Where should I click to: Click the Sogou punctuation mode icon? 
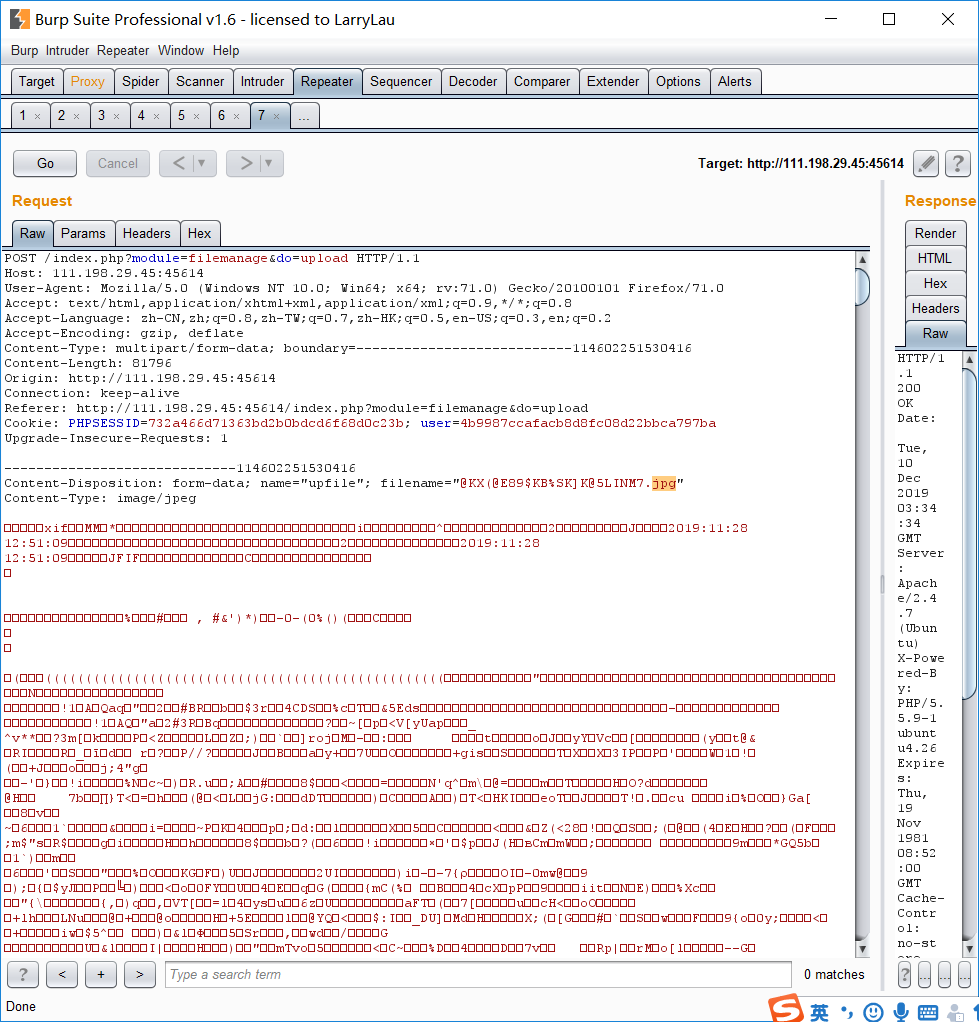click(x=847, y=1012)
